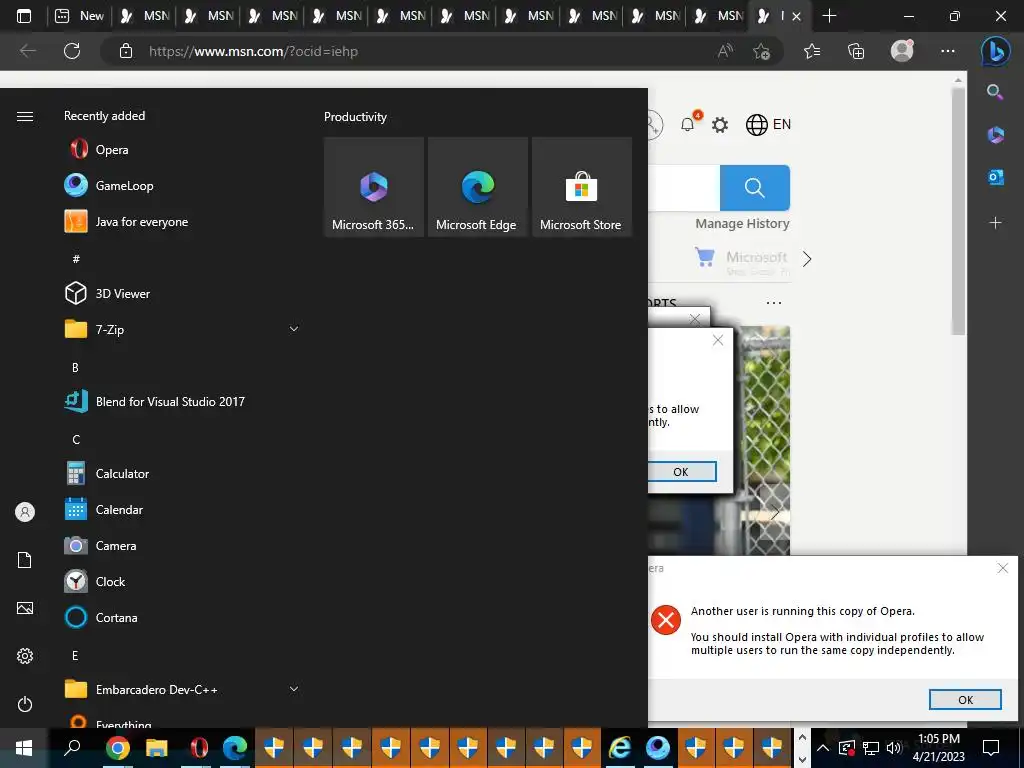The width and height of the screenshot is (1024, 768).
Task: Click the MSN page vertical scrollbar
Action: [958, 209]
